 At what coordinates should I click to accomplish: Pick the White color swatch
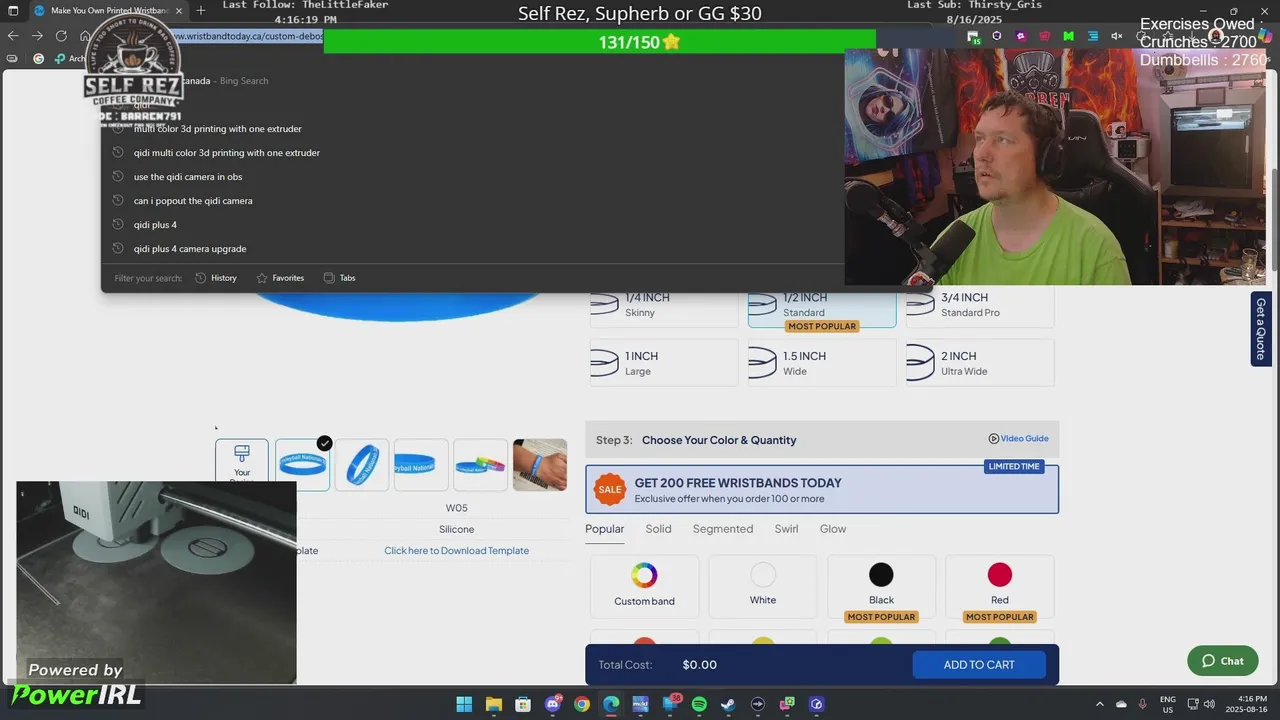pos(763,586)
